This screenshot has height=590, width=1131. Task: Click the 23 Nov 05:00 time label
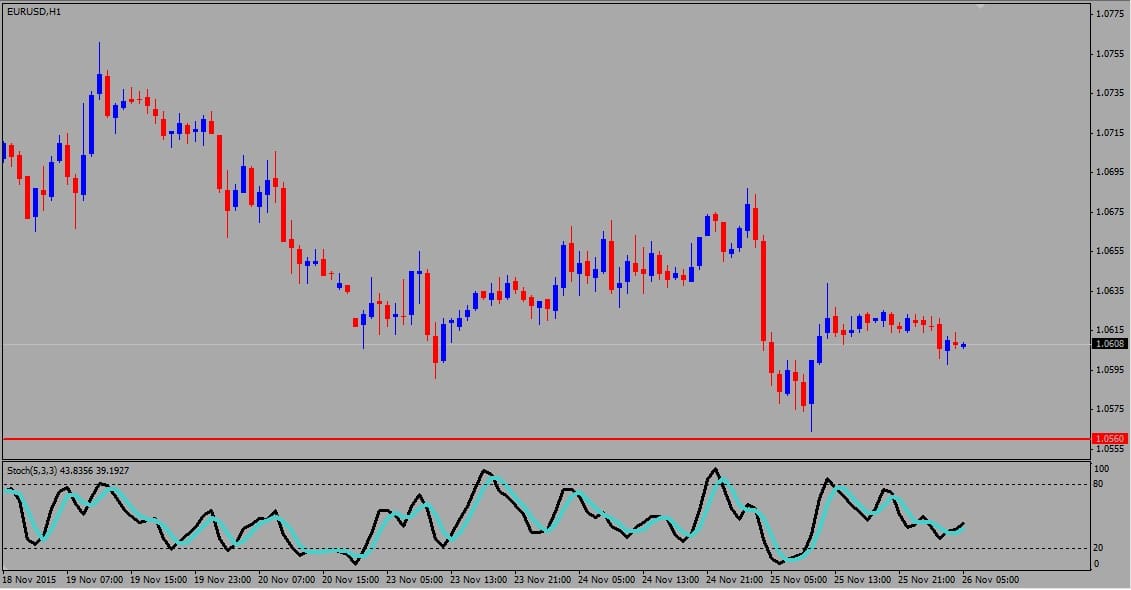click(x=414, y=579)
